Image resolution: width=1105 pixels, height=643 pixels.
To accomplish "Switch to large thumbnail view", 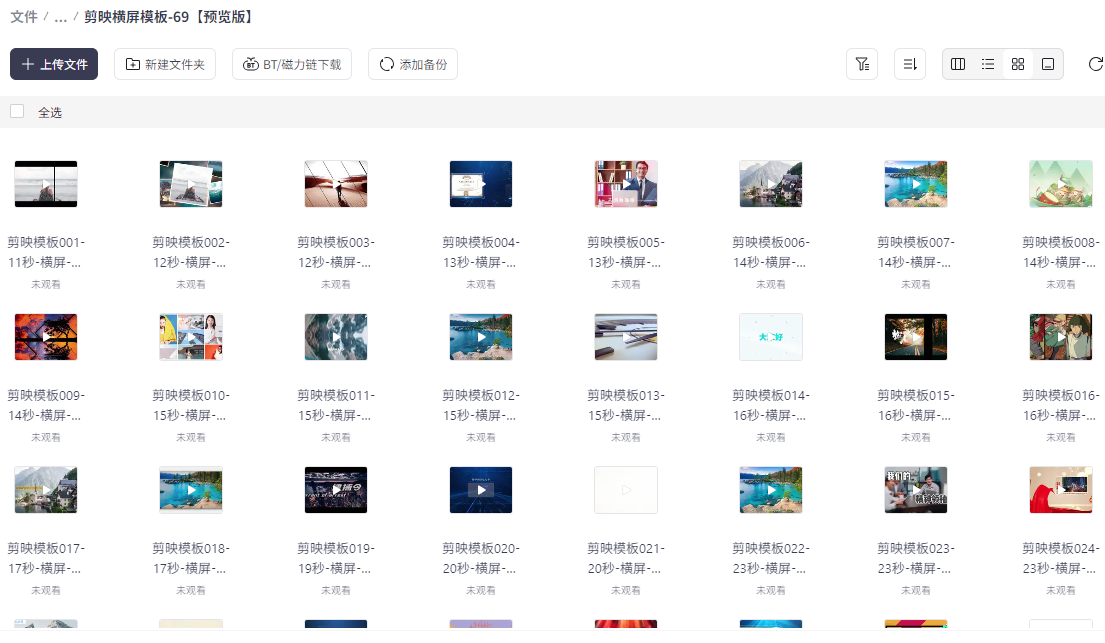I will click(1048, 63).
